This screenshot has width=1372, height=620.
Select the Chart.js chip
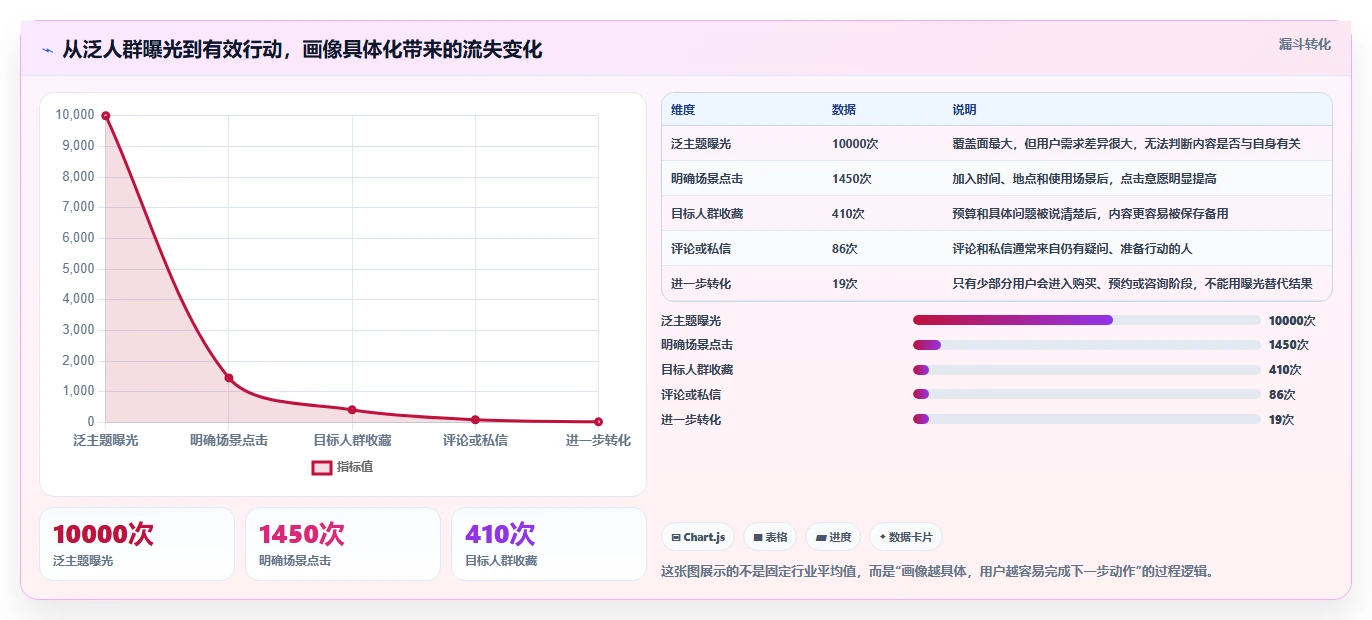coord(698,537)
